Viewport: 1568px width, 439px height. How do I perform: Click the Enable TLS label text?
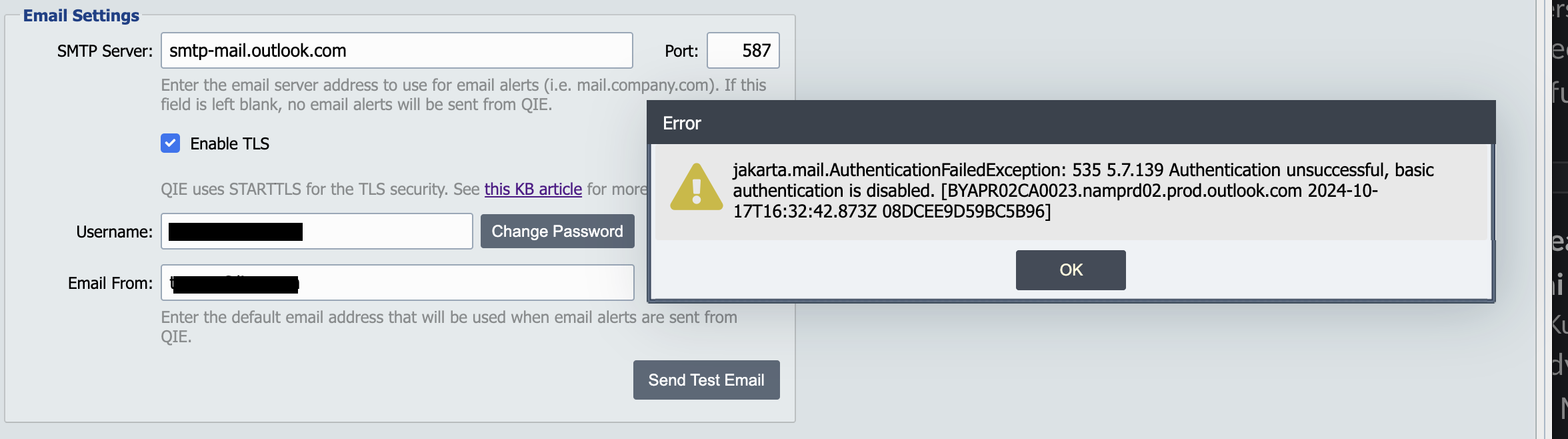[229, 144]
